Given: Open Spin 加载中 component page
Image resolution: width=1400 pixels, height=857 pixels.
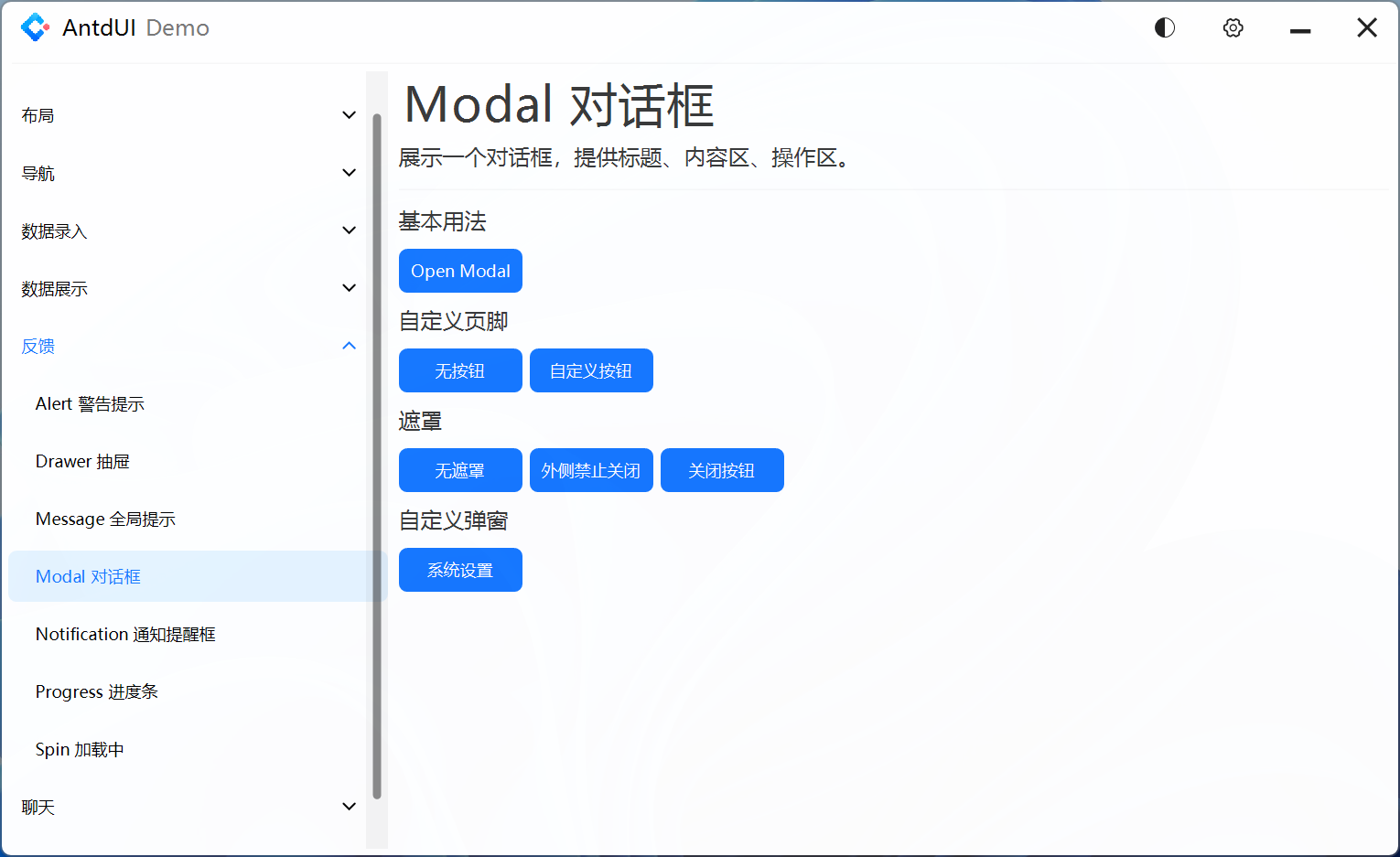Looking at the screenshot, I should point(79,749).
